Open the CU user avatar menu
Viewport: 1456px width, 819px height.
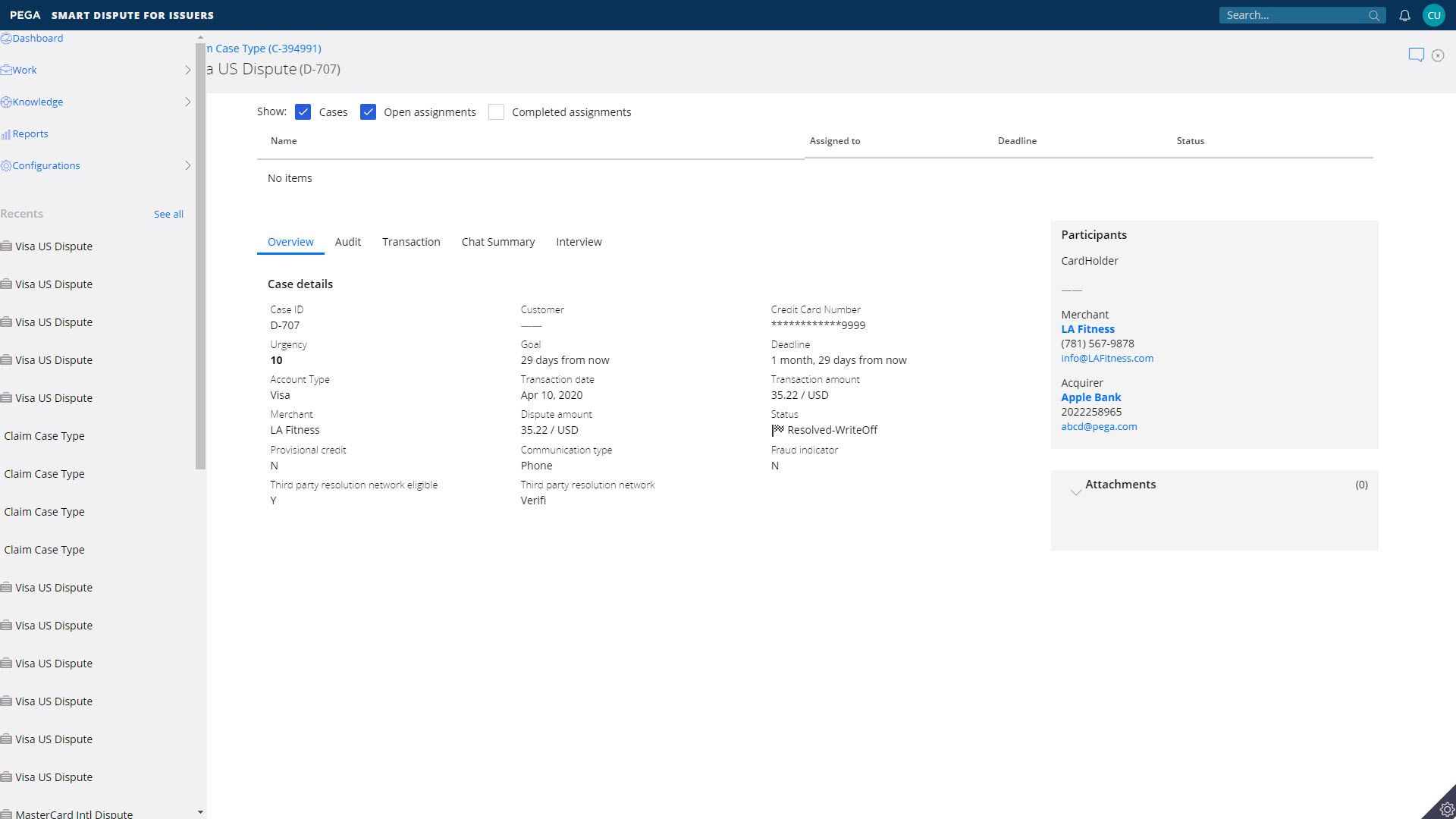click(x=1433, y=15)
